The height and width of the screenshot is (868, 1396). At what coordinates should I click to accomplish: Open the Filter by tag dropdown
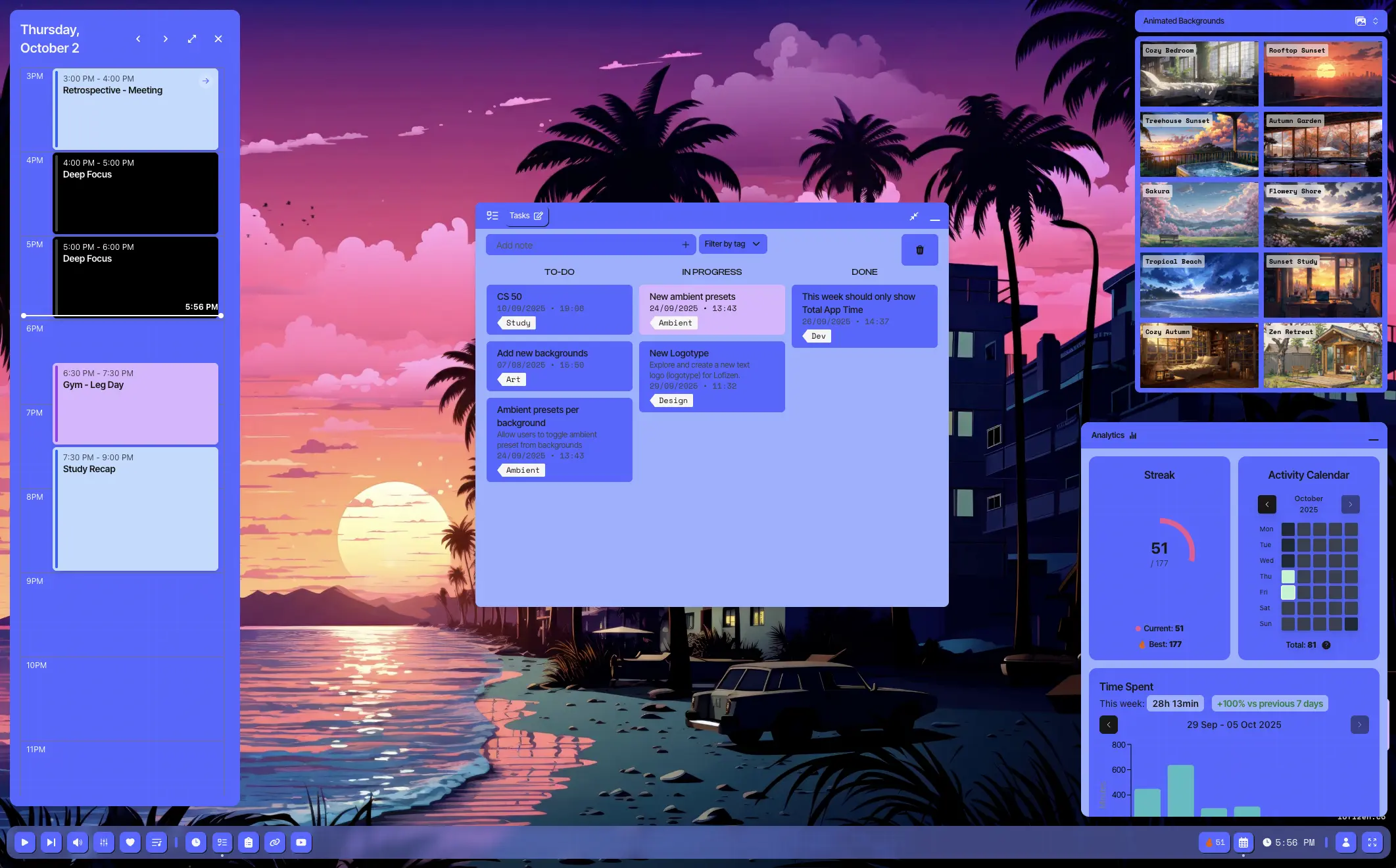click(x=732, y=244)
